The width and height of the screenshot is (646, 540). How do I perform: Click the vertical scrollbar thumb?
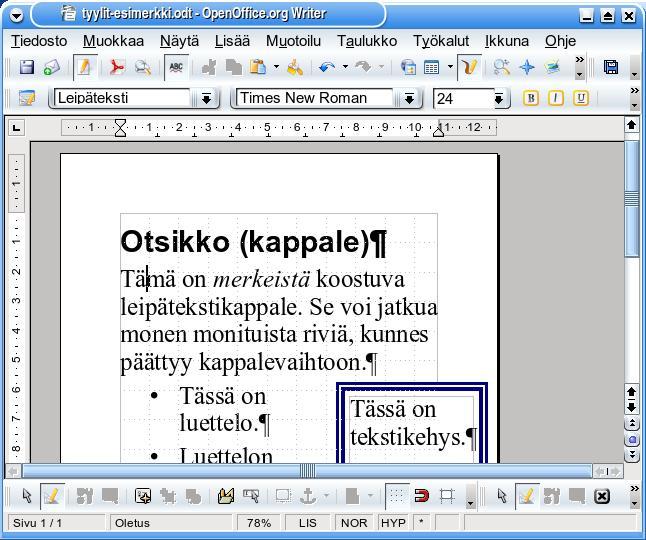tap(632, 199)
